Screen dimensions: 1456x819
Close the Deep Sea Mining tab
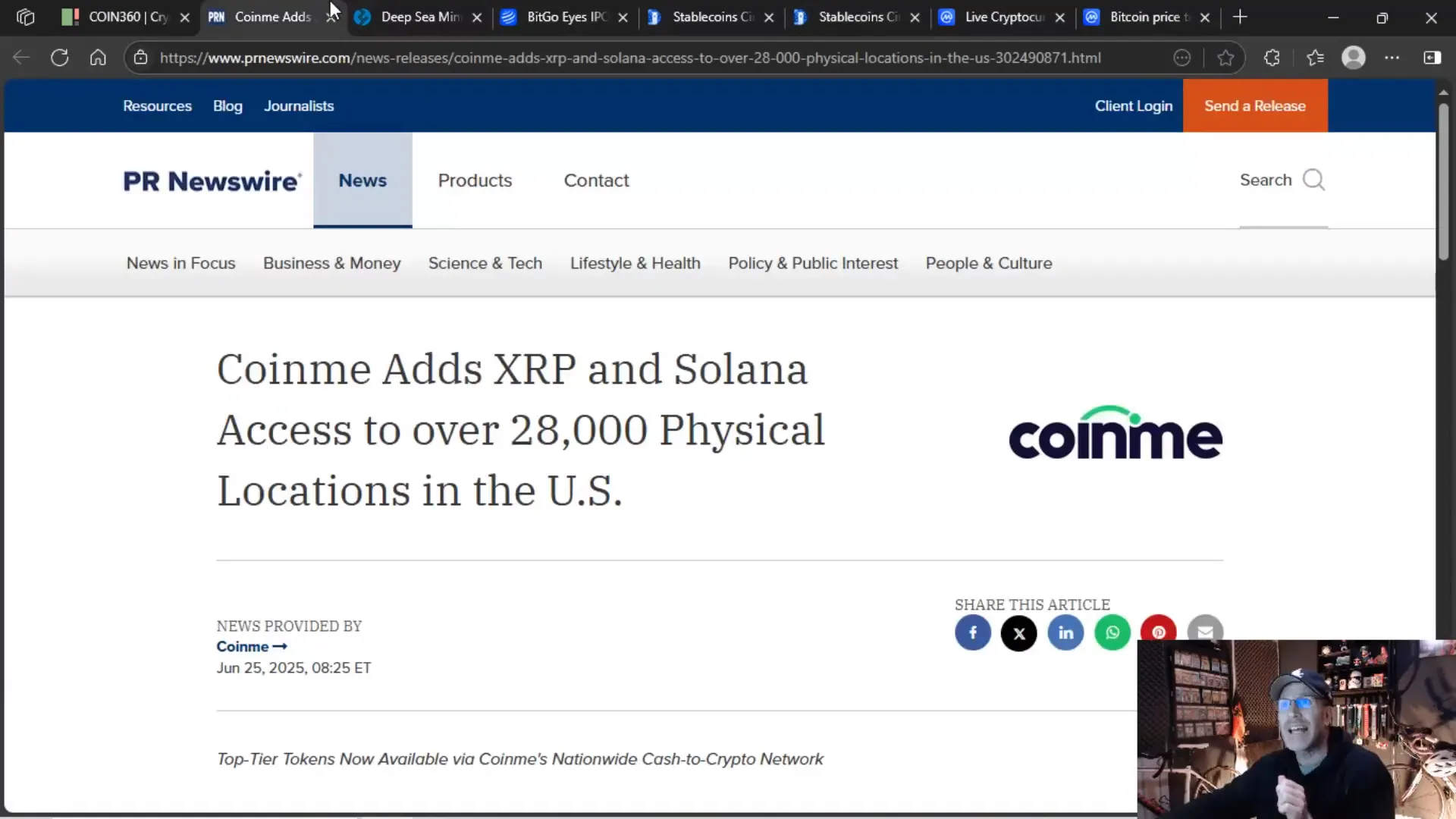tap(477, 17)
